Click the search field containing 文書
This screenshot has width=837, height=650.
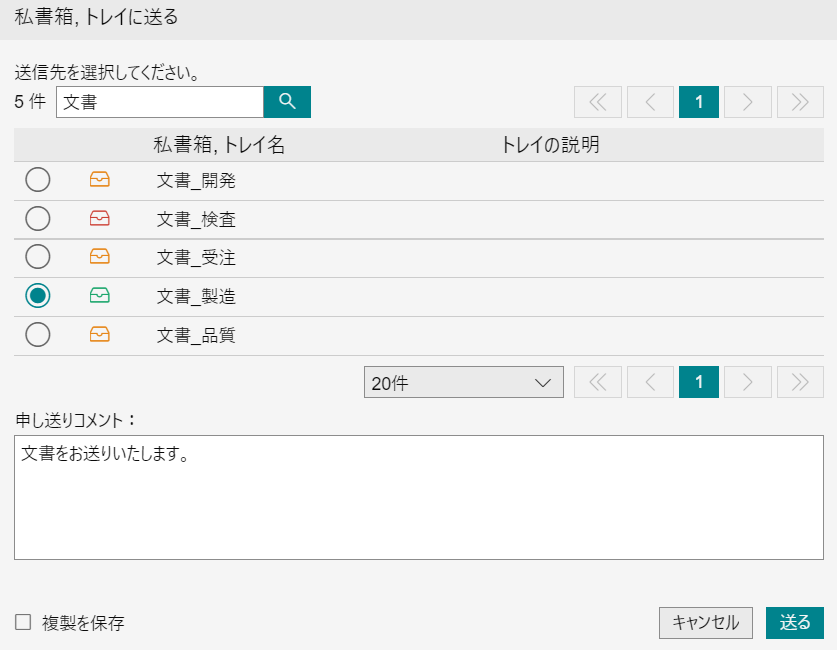(x=160, y=102)
